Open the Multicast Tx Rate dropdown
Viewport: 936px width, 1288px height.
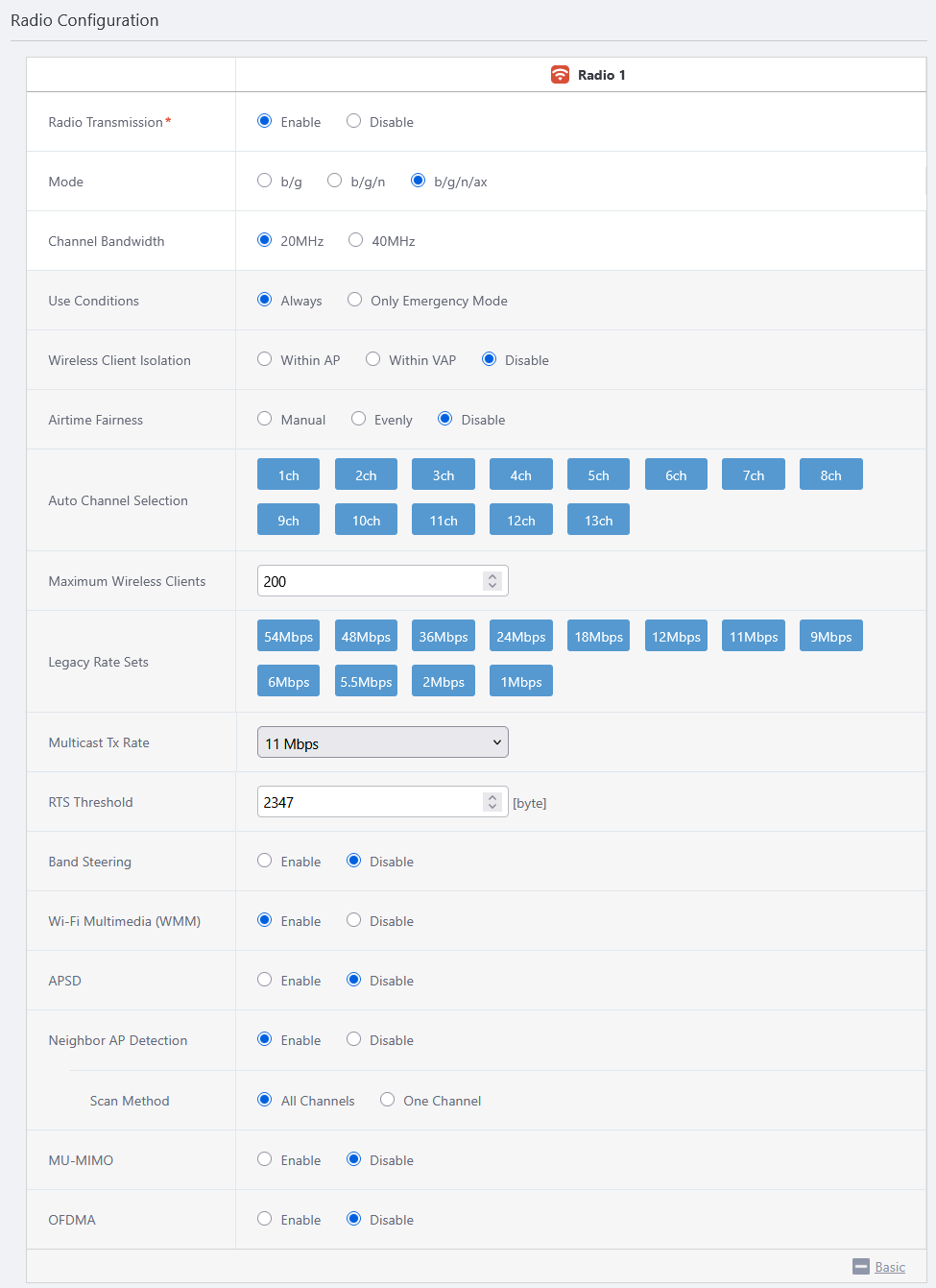click(383, 742)
